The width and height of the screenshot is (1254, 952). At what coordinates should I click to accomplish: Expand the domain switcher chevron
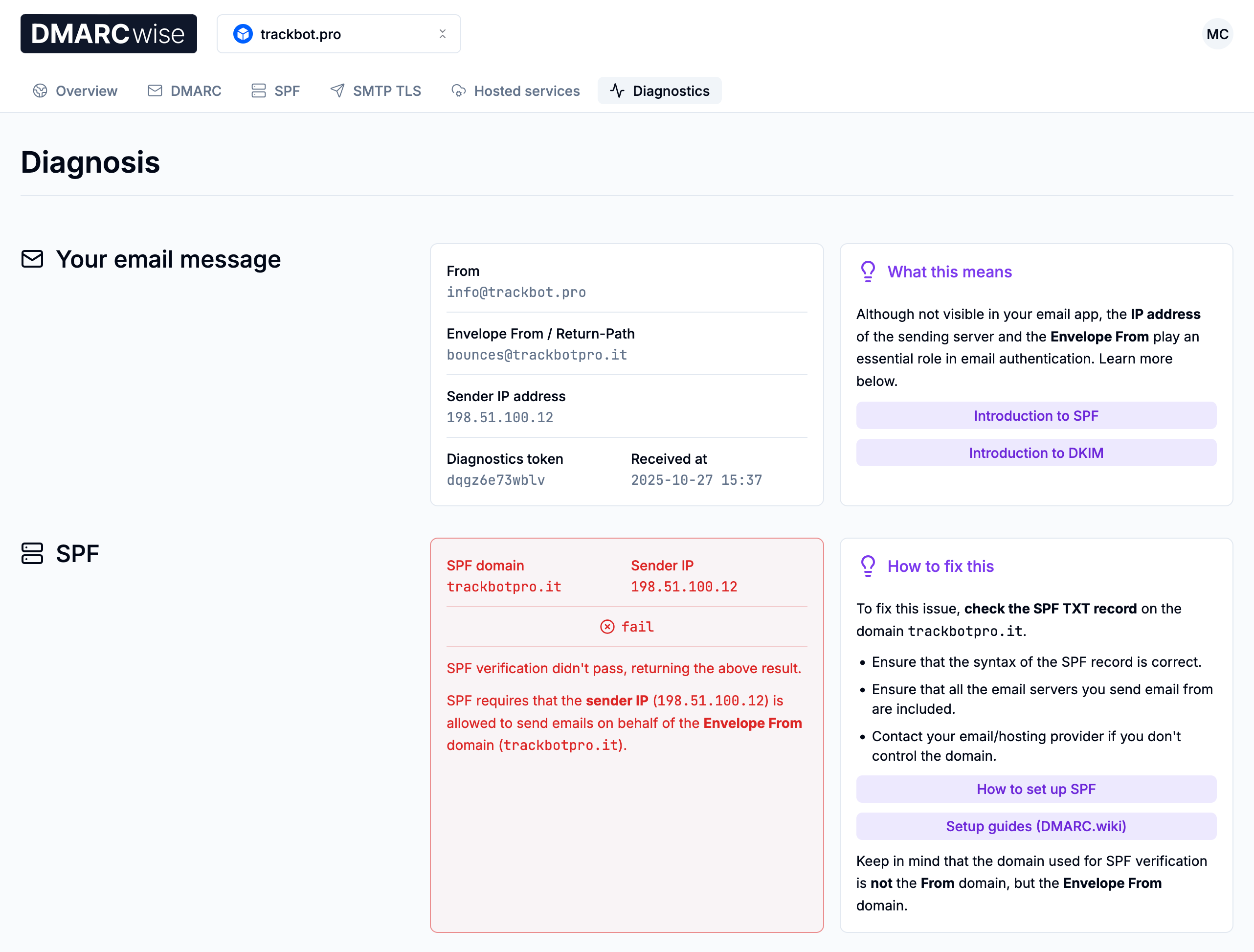click(x=443, y=34)
